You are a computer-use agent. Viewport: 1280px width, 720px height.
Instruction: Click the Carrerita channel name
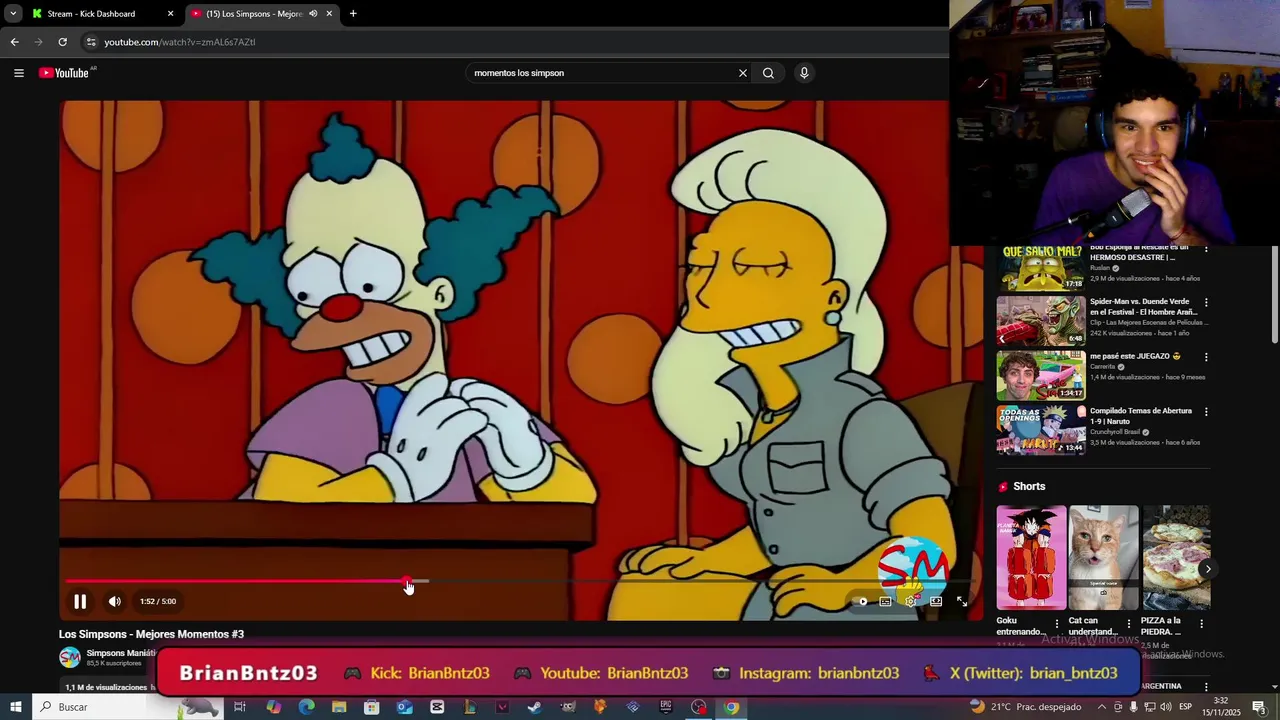[x=1103, y=367]
